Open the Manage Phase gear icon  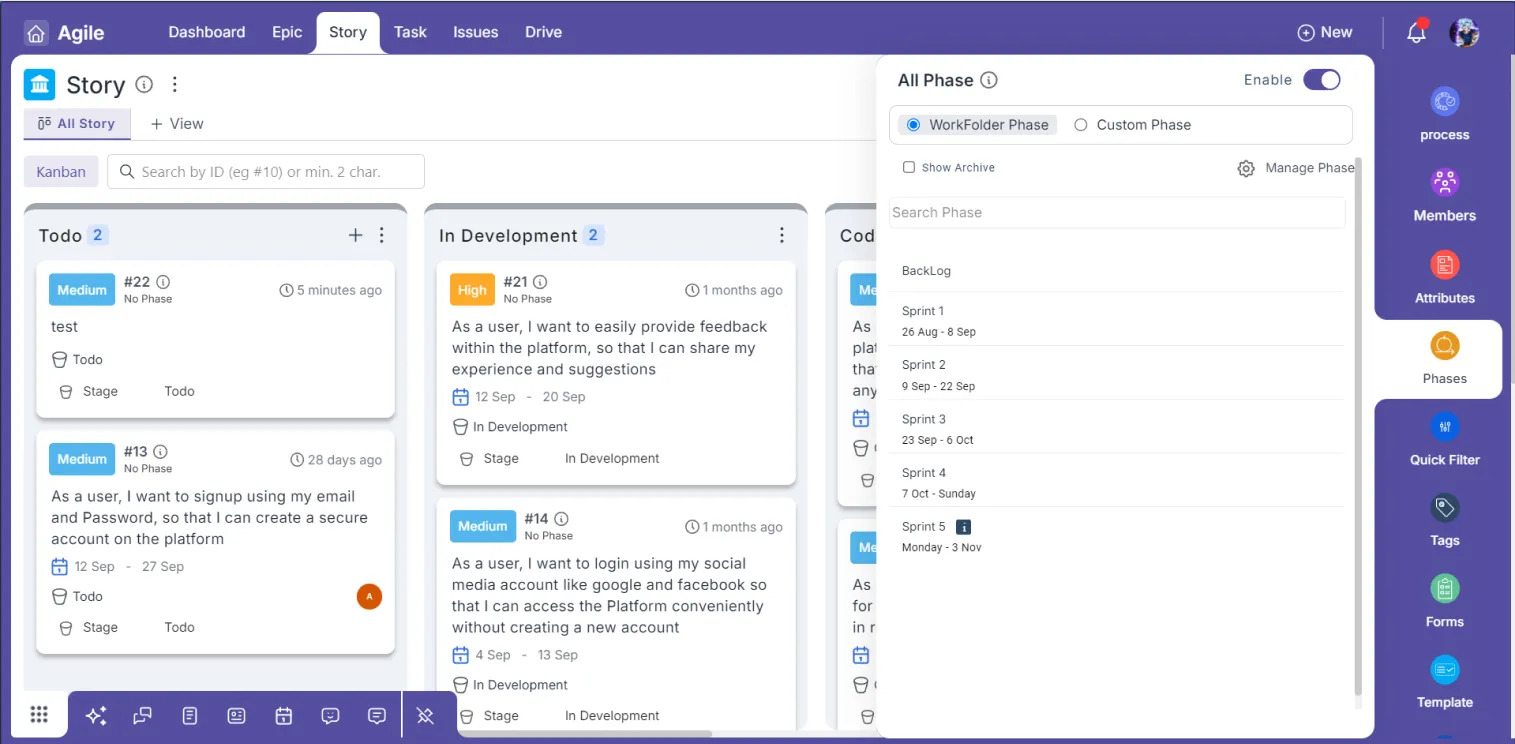click(1246, 169)
